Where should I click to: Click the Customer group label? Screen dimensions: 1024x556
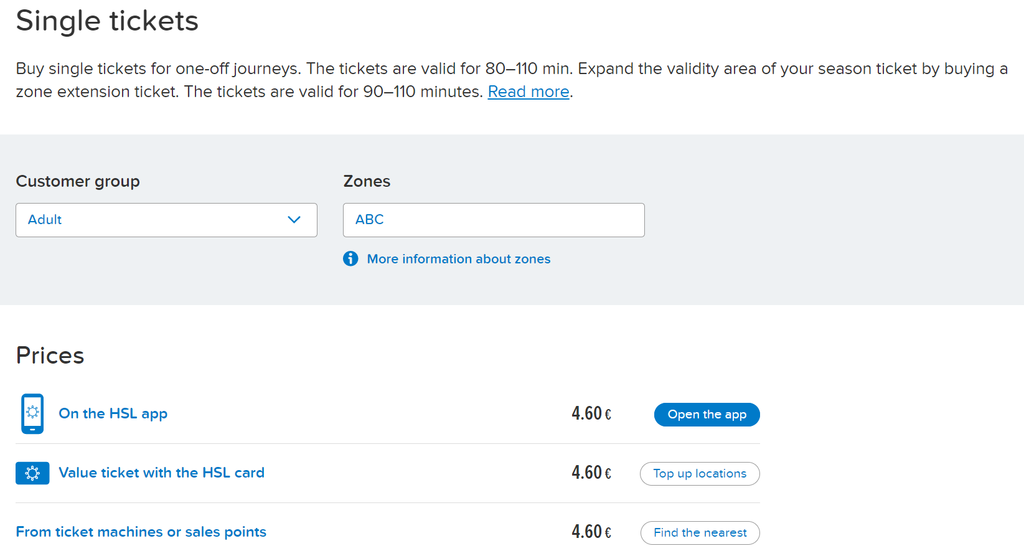tap(78, 181)
